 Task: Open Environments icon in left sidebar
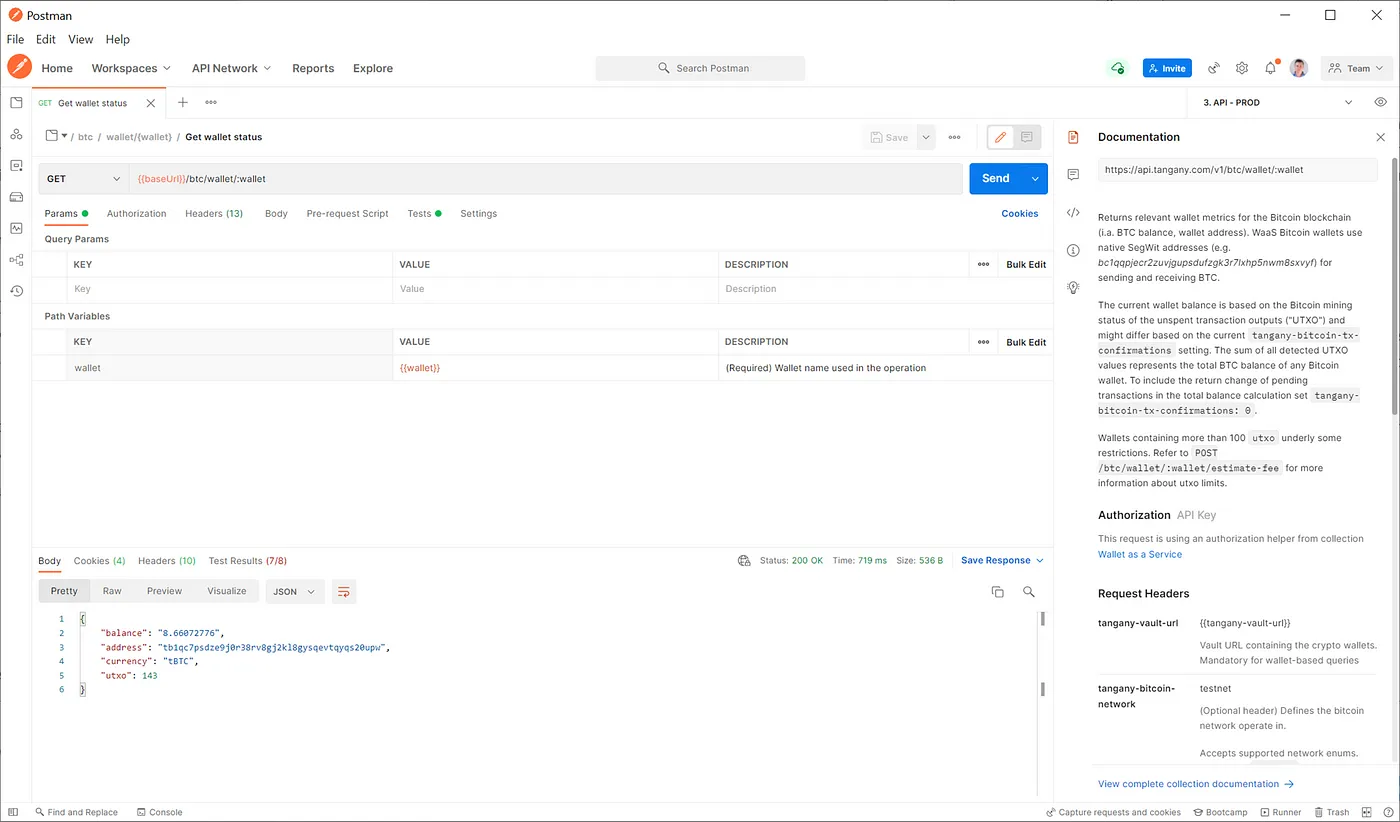[16, 165]
